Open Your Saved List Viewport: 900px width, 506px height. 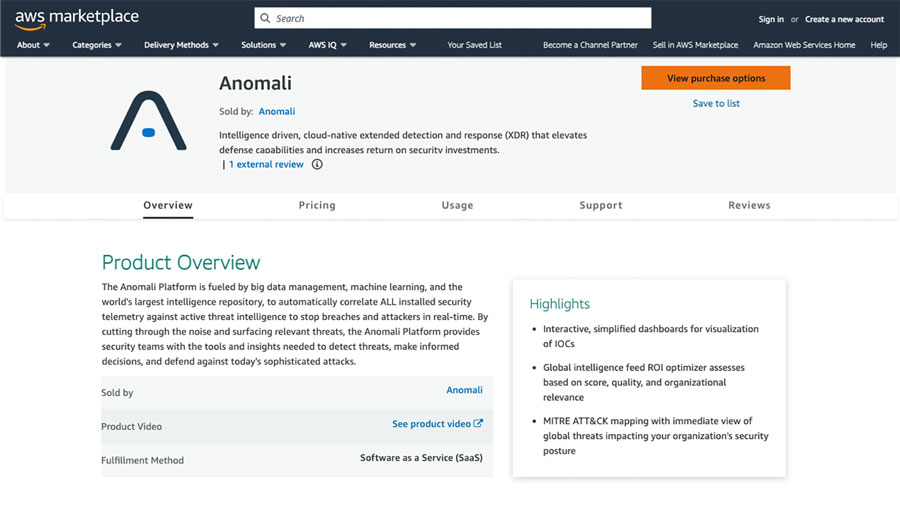pyautogui.click(x=475, y=45)
